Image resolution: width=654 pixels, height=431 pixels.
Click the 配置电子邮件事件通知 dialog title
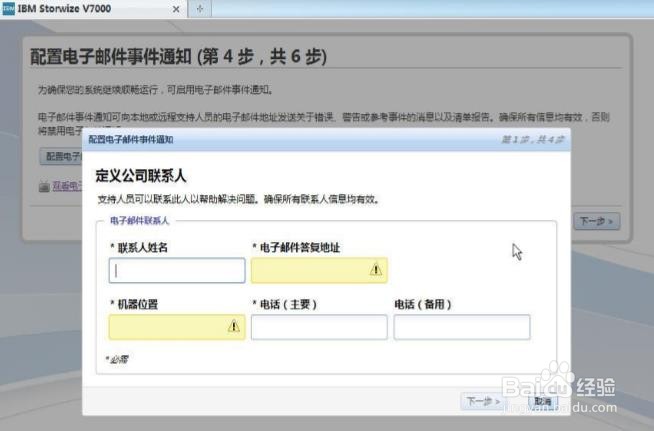(x=131, y=139)
